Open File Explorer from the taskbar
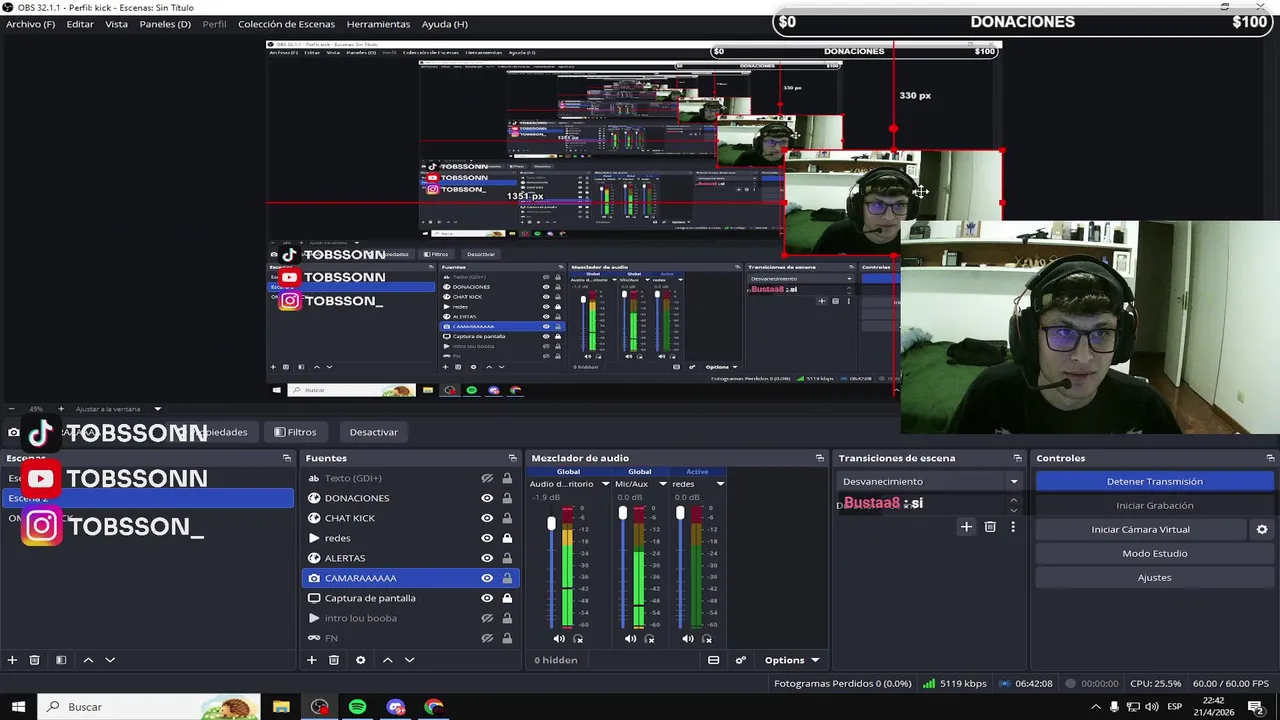1280x720 pixels. click(x=281, y=707)
